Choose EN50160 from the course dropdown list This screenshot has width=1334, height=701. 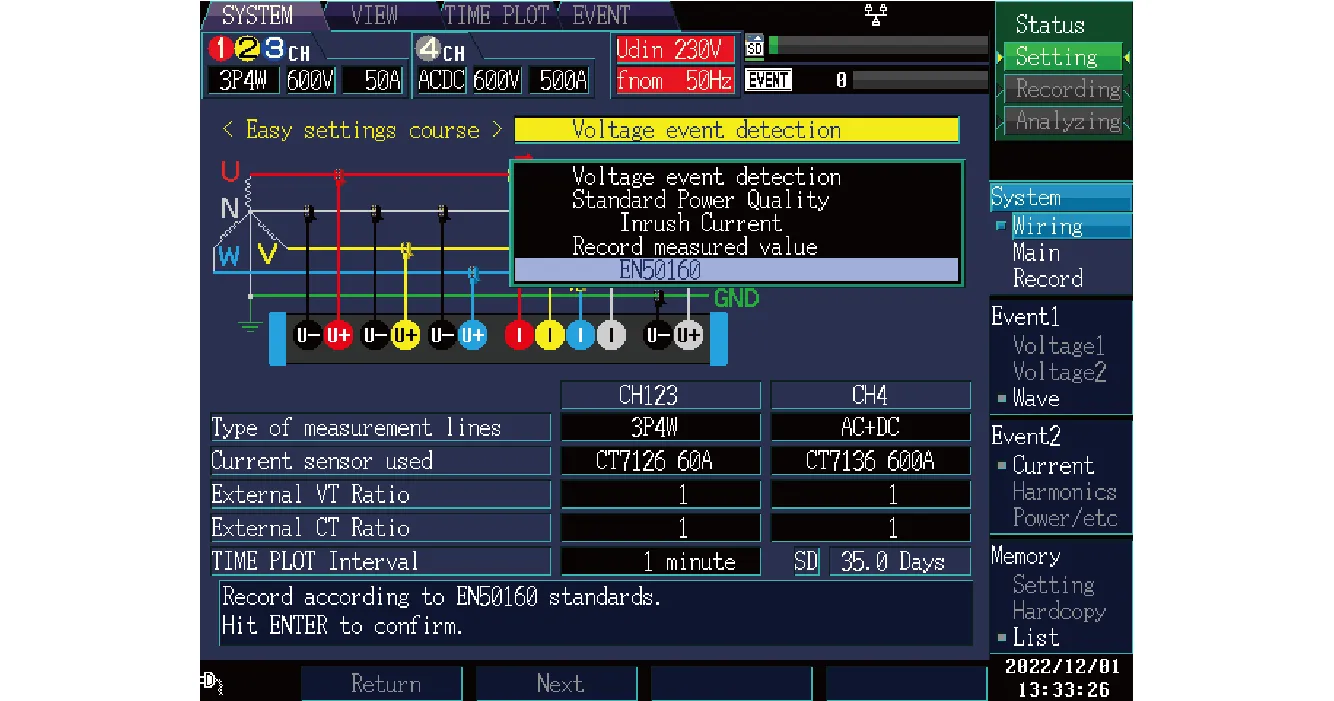[735, 271]
